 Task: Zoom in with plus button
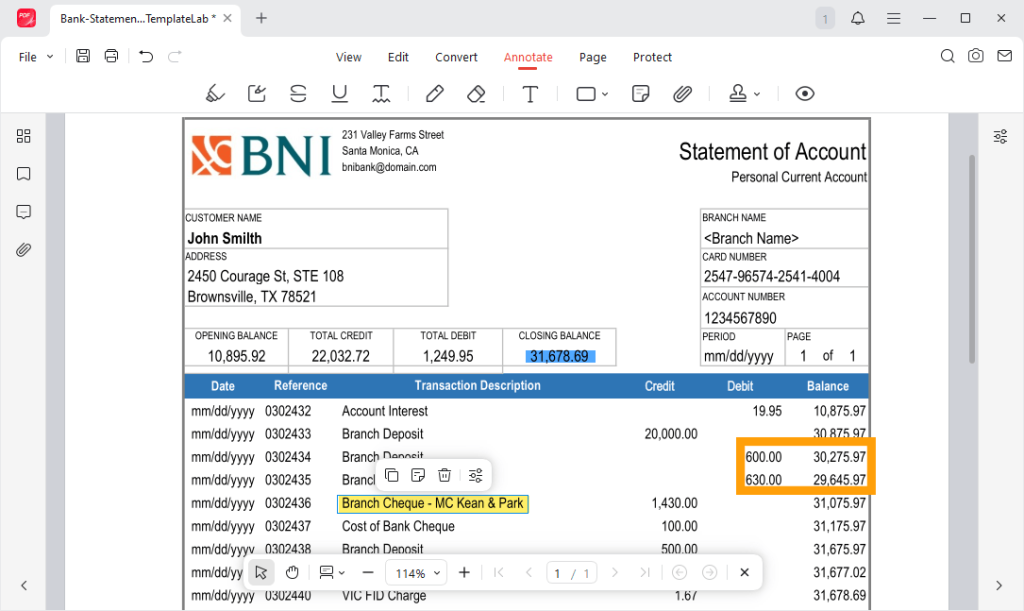coord(464,572)
